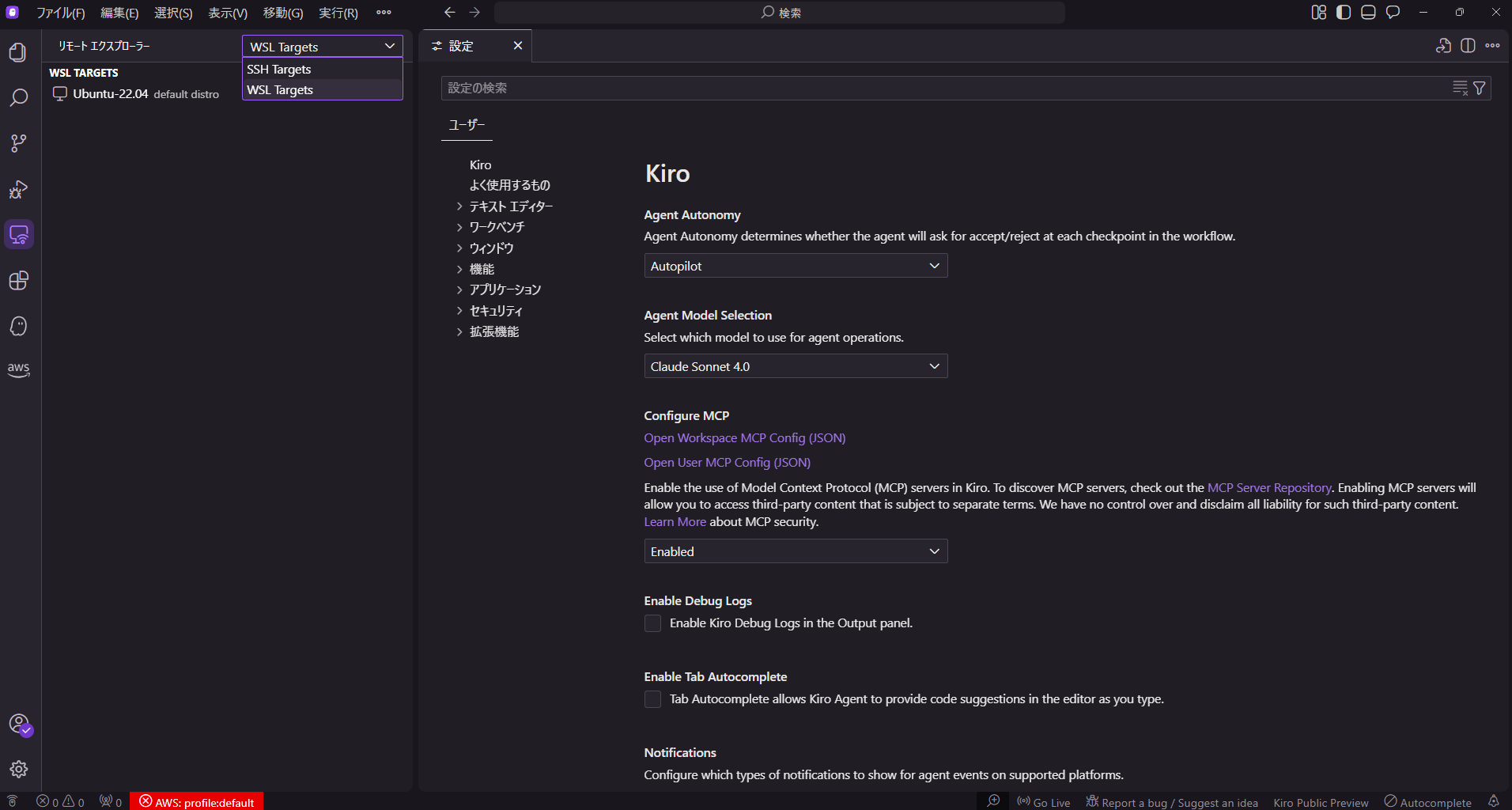
Task: Open the 選択(S) menu
Action: point(173,13)
